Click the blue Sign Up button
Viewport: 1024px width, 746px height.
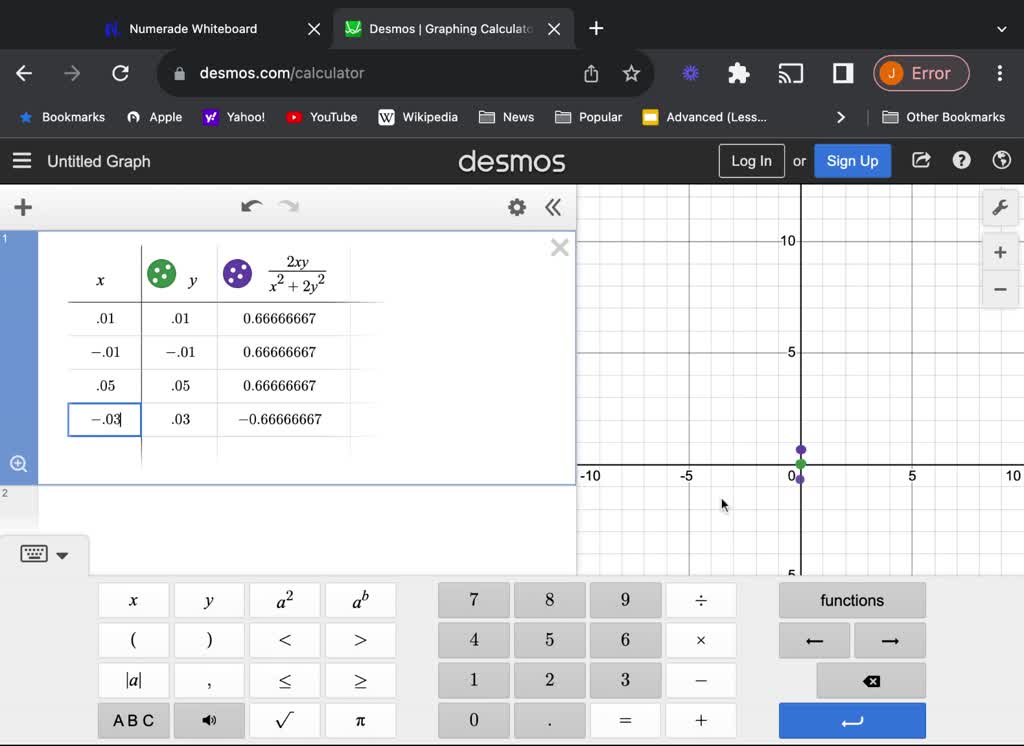tap(852, 161)
